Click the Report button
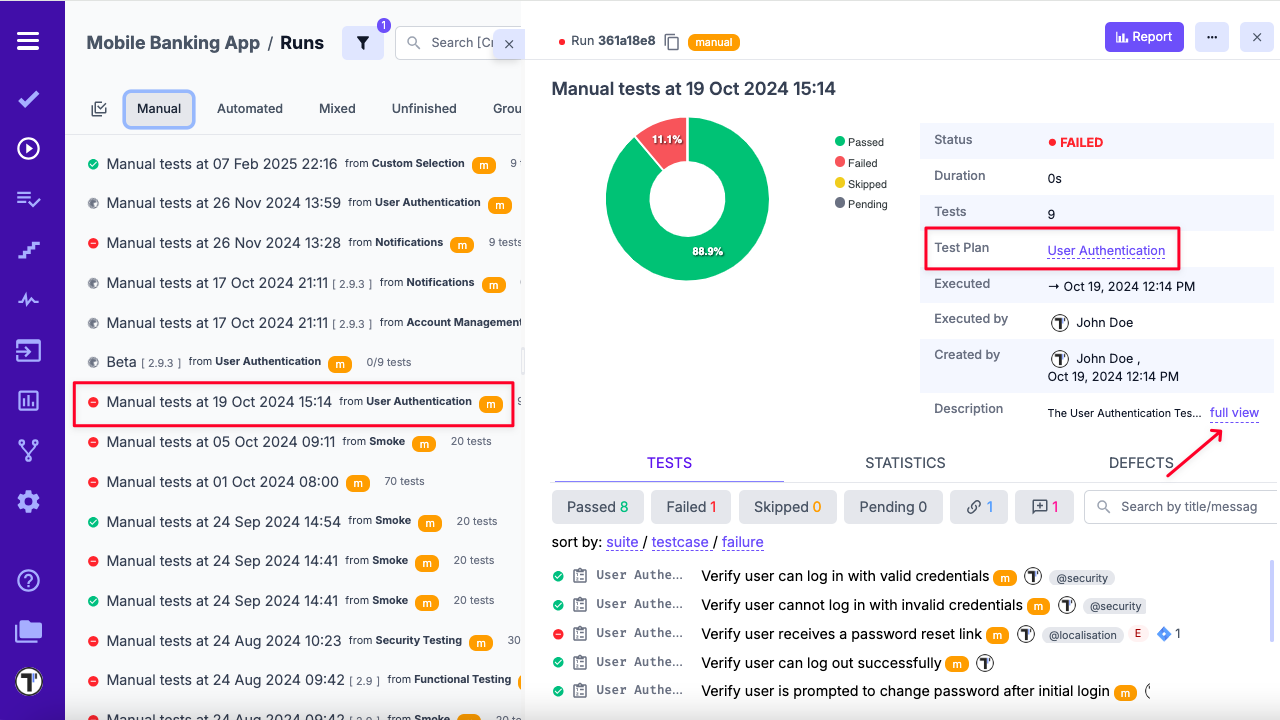The height and width of the screenshot is (720, 1280). tap(1144, 36)
